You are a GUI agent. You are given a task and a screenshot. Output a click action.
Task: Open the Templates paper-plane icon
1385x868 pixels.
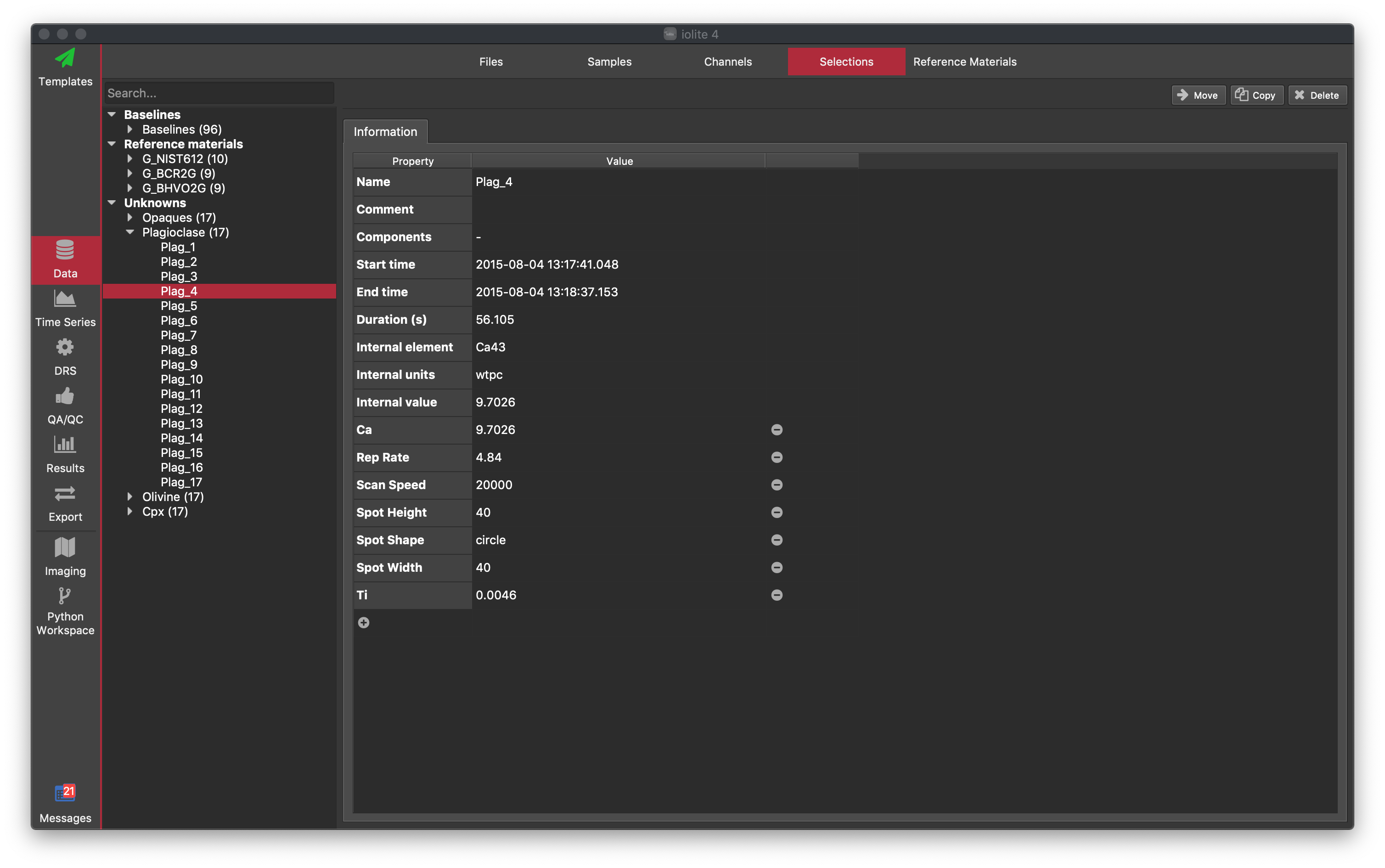(65, 58)
